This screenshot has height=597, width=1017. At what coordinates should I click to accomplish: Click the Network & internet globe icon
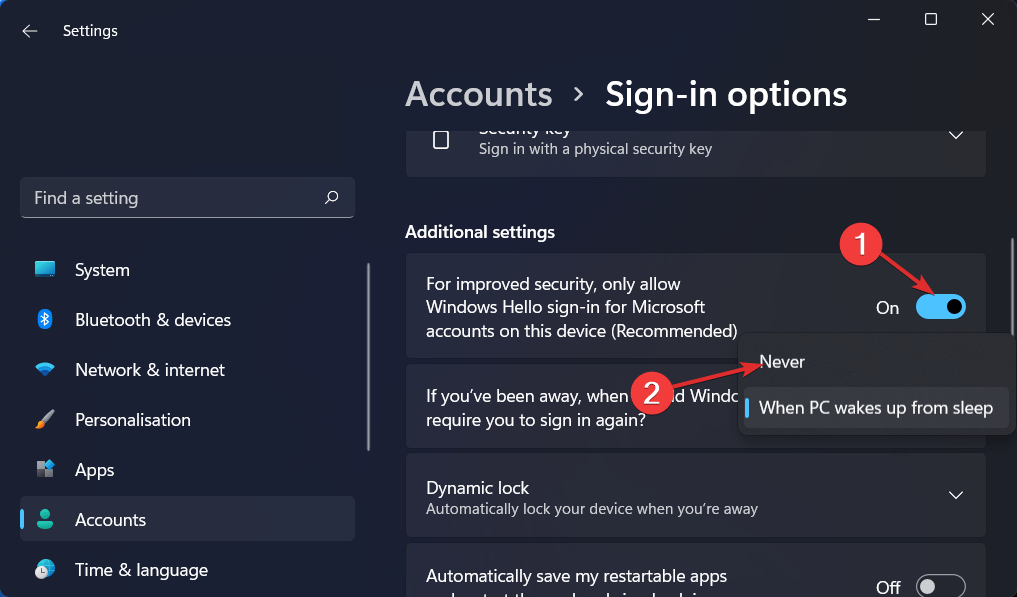(x=45, y=369)
